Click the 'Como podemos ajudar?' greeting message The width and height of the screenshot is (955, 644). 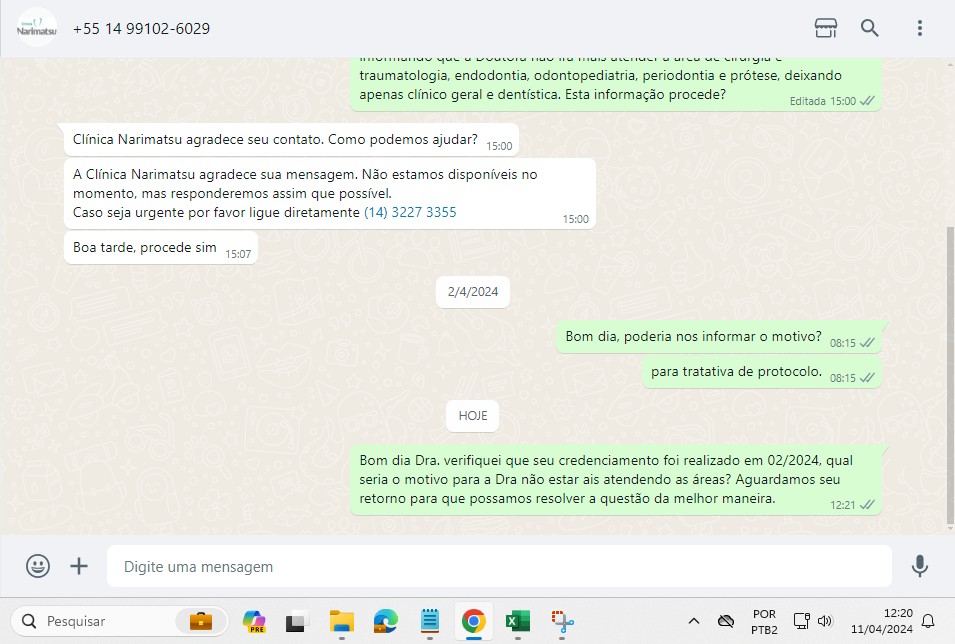[x=291, y=140]
